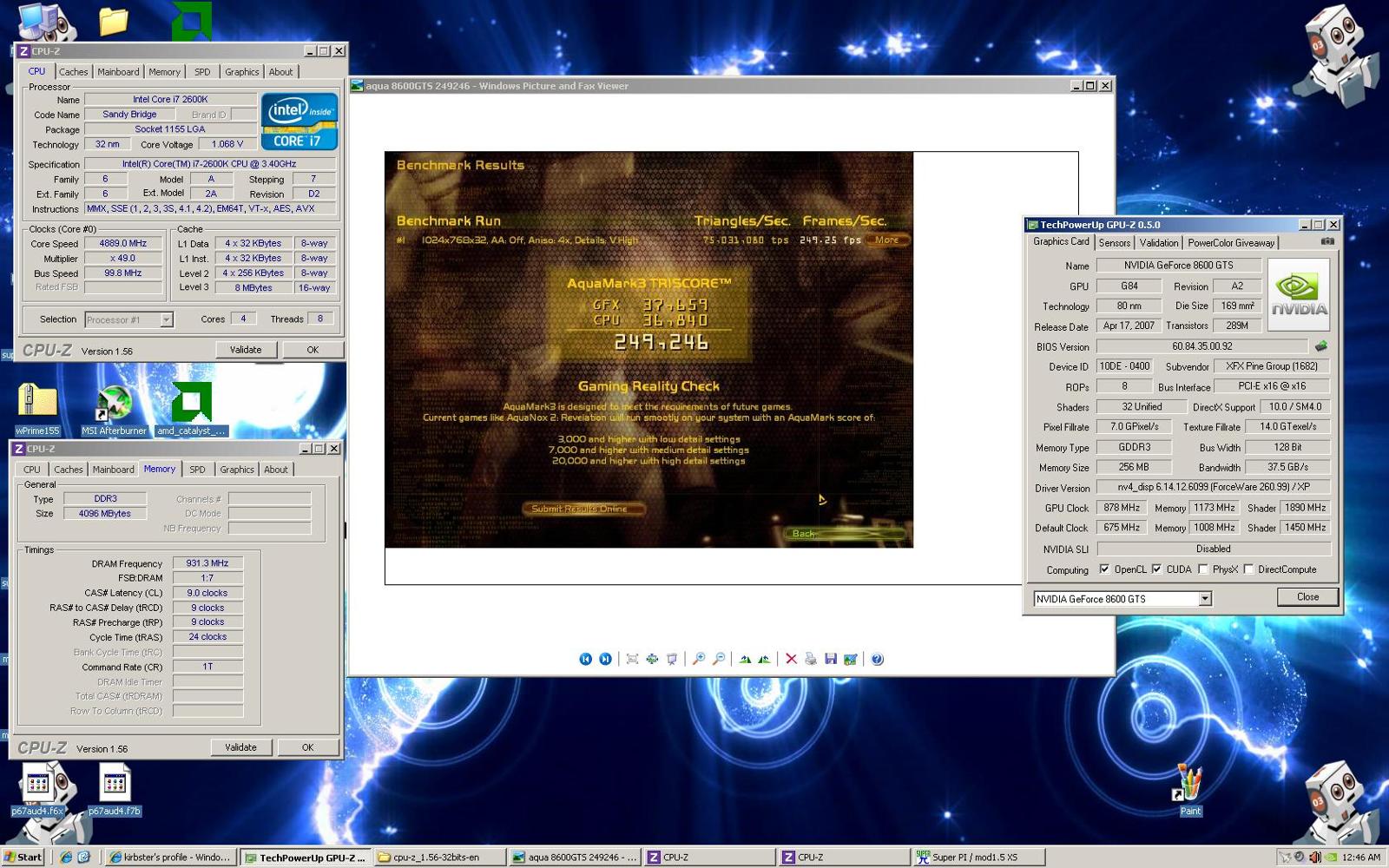This screenshot has height=868, width=1389.
Task: Switch to Caches tab in top CPU-Z
Action: coord(73,72)
